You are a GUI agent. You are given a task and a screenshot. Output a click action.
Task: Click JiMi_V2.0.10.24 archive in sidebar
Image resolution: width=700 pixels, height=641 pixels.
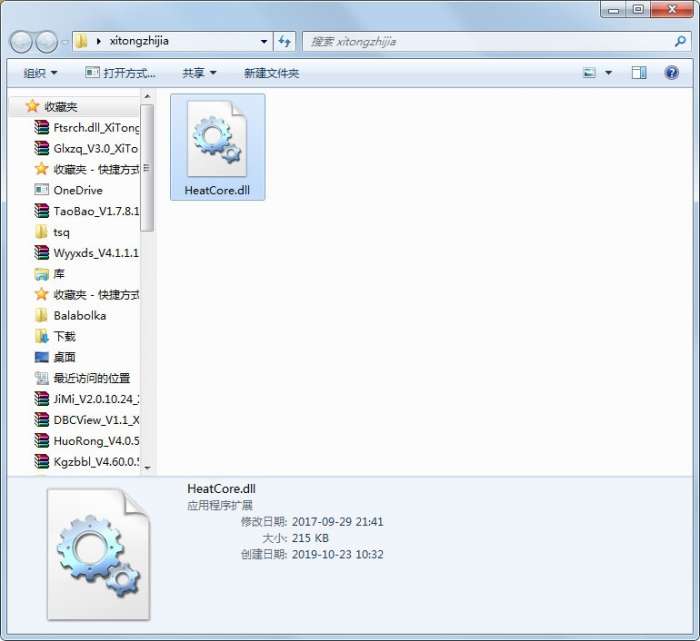point(87,399)
